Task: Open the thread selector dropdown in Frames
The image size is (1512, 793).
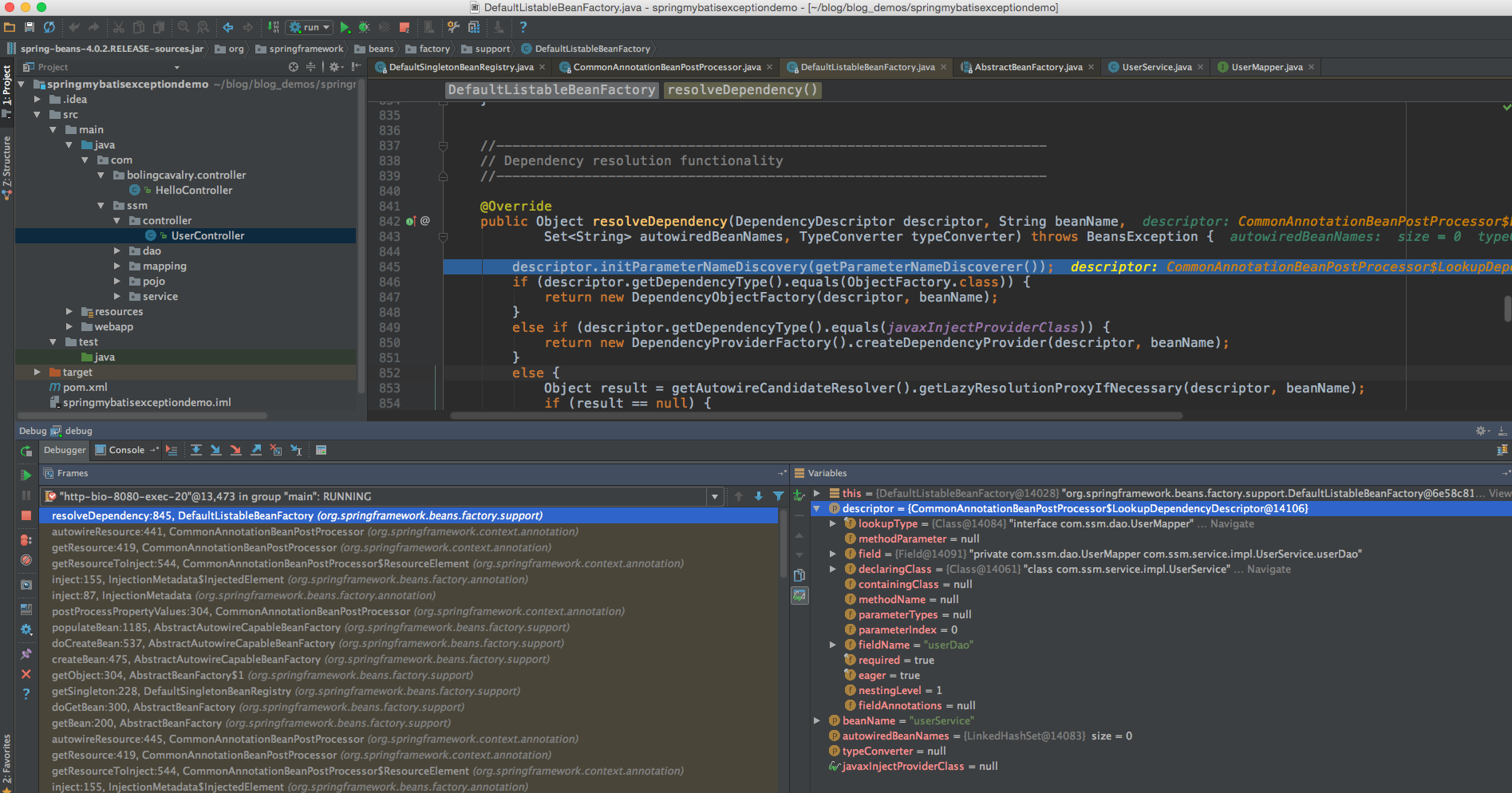Action: (715, 496)
